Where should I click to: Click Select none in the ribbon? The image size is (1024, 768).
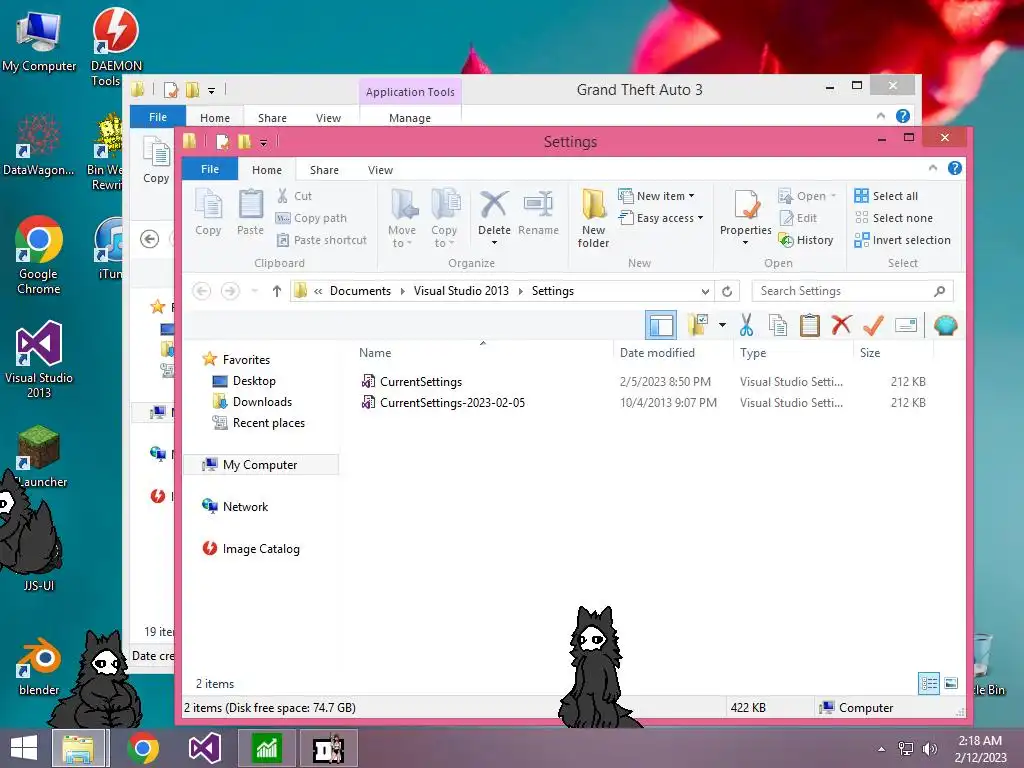[893, 218]
